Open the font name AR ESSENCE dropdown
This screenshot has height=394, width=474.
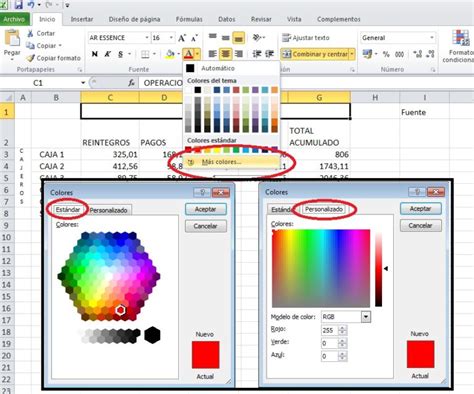[147, 38]
